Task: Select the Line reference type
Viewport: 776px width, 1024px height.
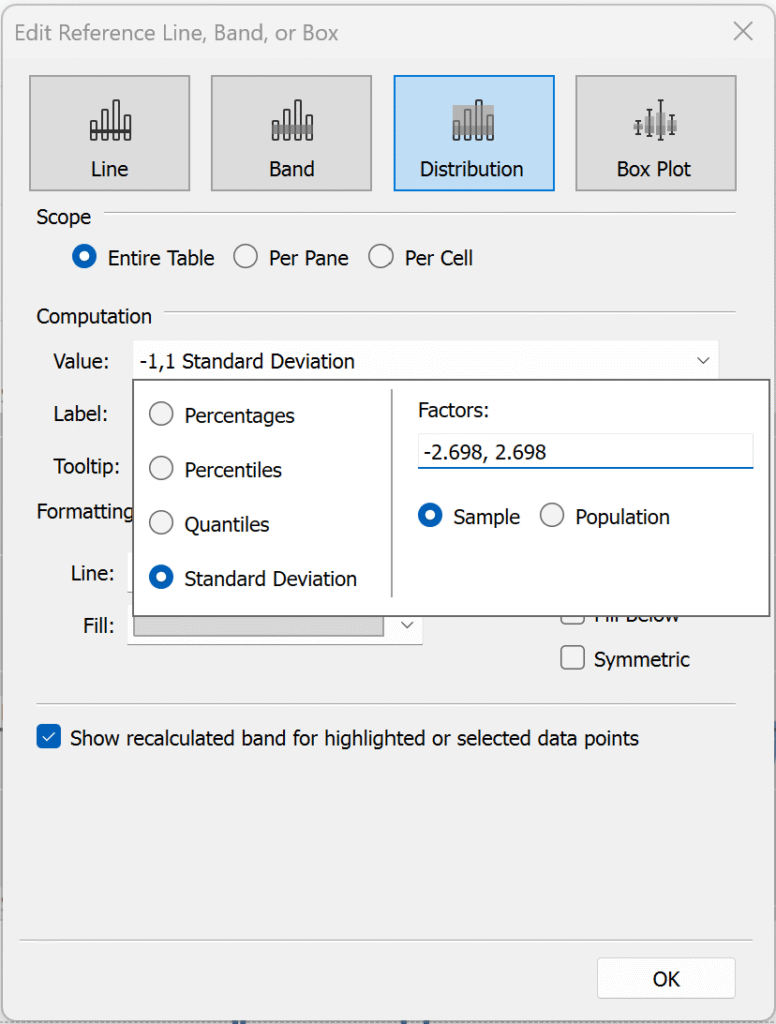Action: tap(109, 132)
